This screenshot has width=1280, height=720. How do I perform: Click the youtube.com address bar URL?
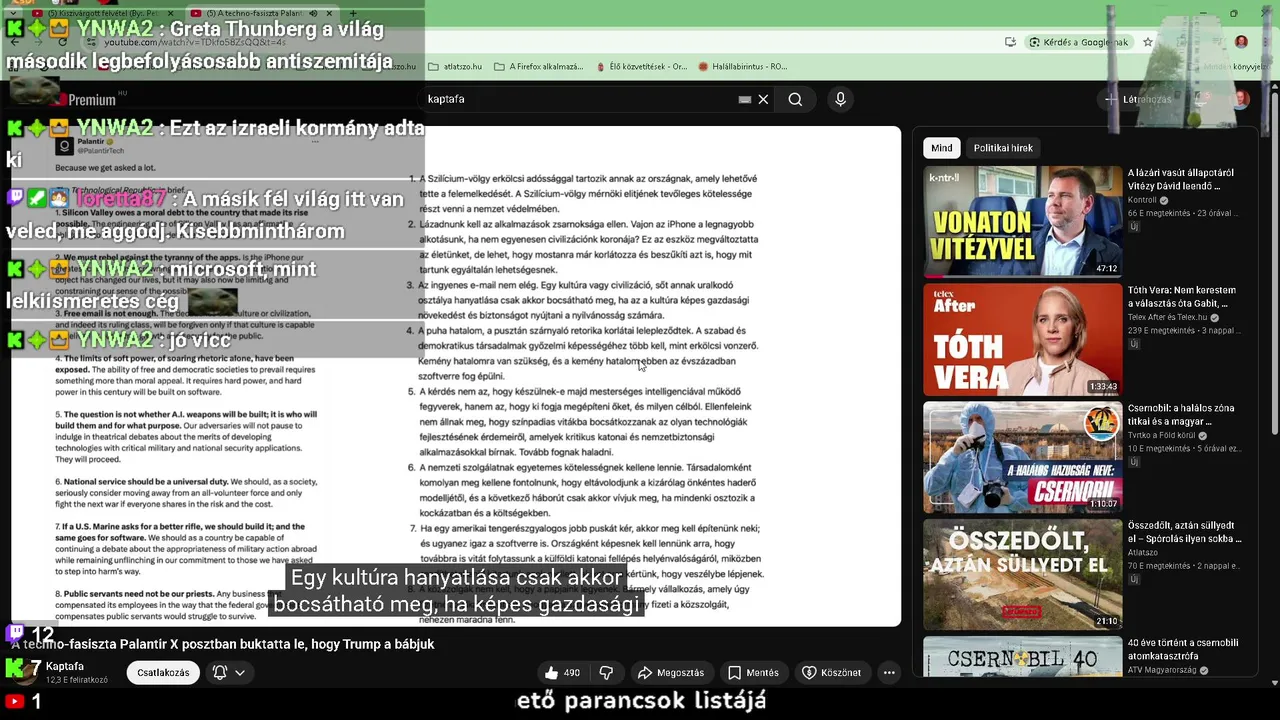(x=195, y=42)
